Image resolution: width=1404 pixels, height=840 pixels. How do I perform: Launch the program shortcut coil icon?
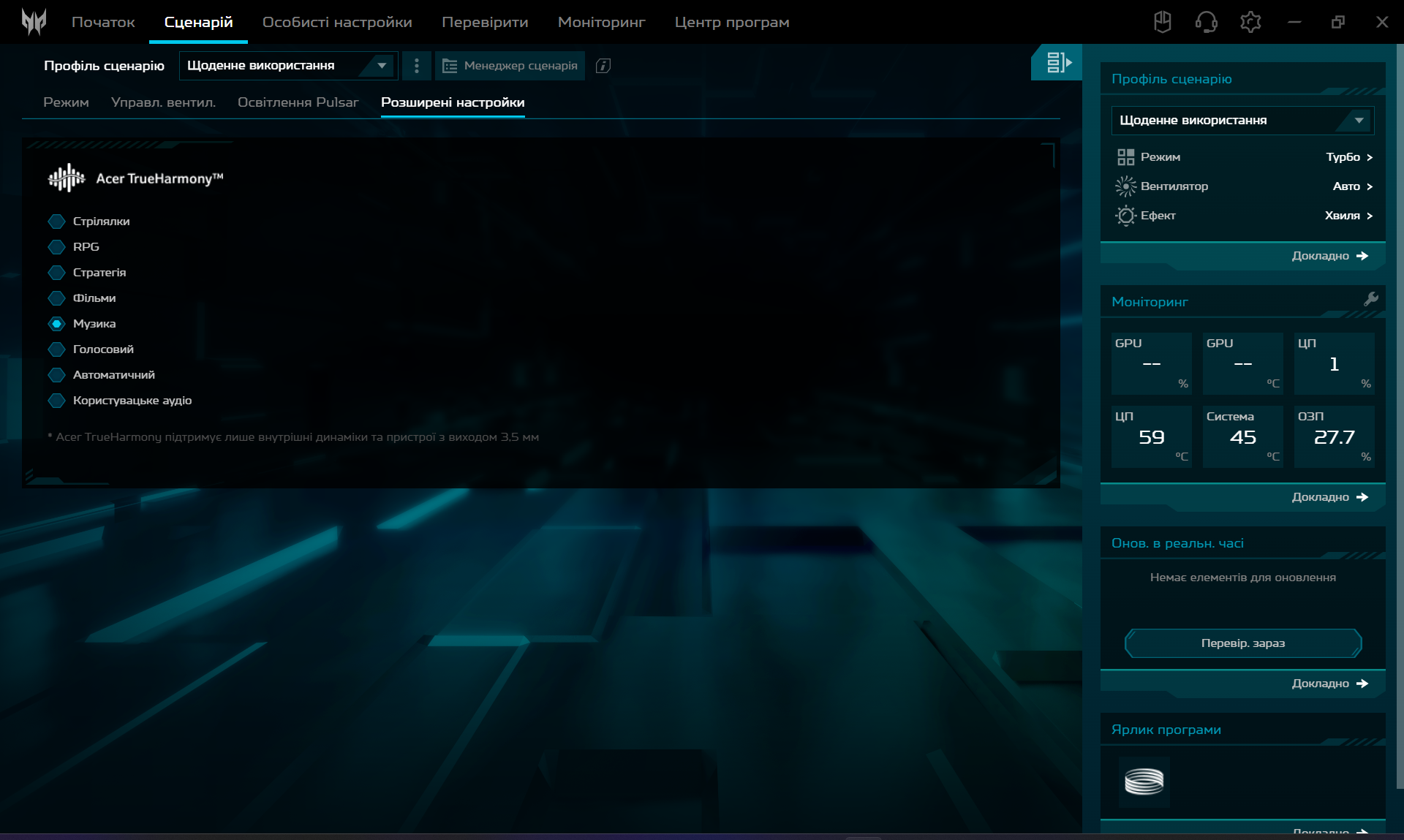(1144, 782)
